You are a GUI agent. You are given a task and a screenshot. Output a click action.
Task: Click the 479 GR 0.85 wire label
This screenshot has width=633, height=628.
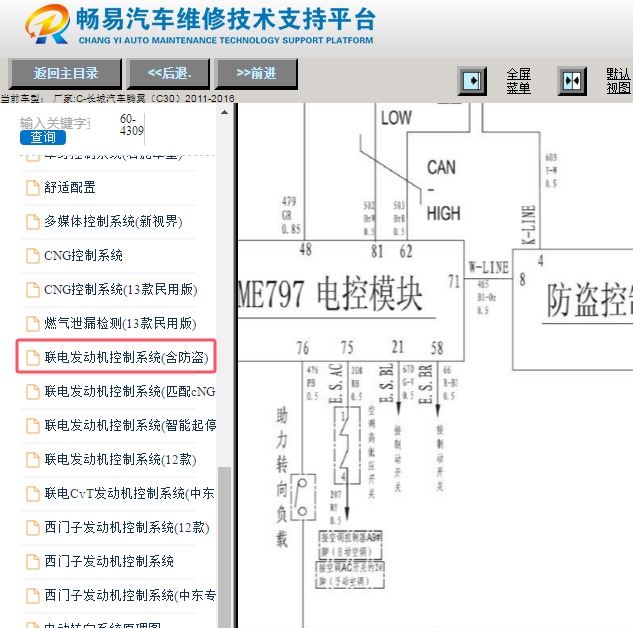[x=291, y=216]
